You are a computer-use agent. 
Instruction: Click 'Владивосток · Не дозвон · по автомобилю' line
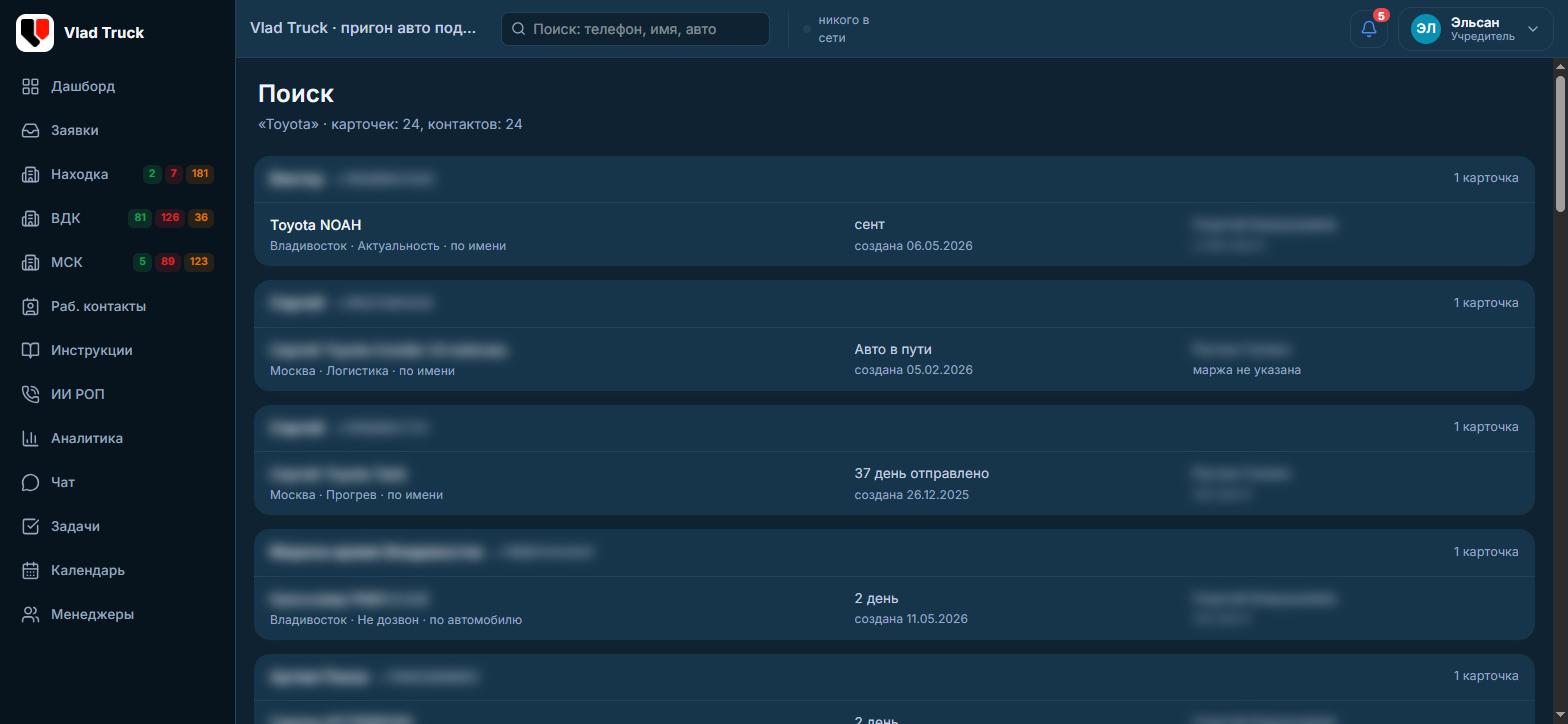coord(396,620)
